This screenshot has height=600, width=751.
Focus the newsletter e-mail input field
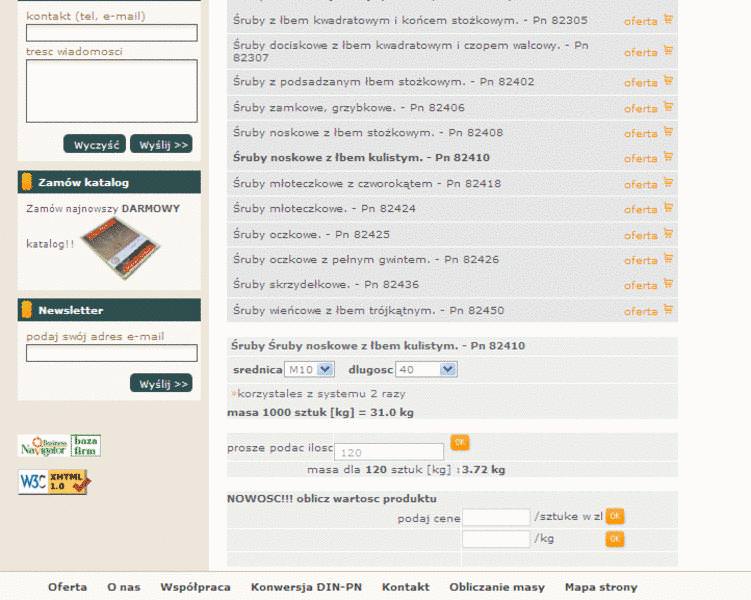111,353
